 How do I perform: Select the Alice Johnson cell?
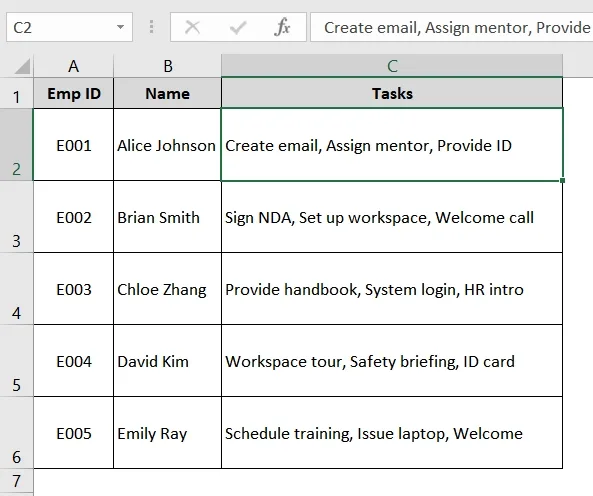(x=168, y=145)
